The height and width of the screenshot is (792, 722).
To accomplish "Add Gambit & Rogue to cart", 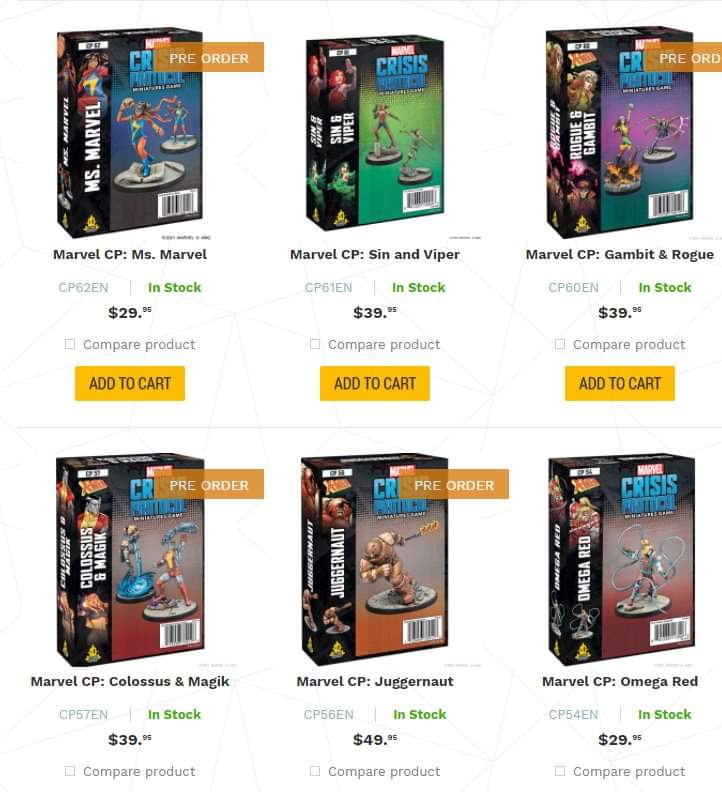I will (x=620, y=383).
